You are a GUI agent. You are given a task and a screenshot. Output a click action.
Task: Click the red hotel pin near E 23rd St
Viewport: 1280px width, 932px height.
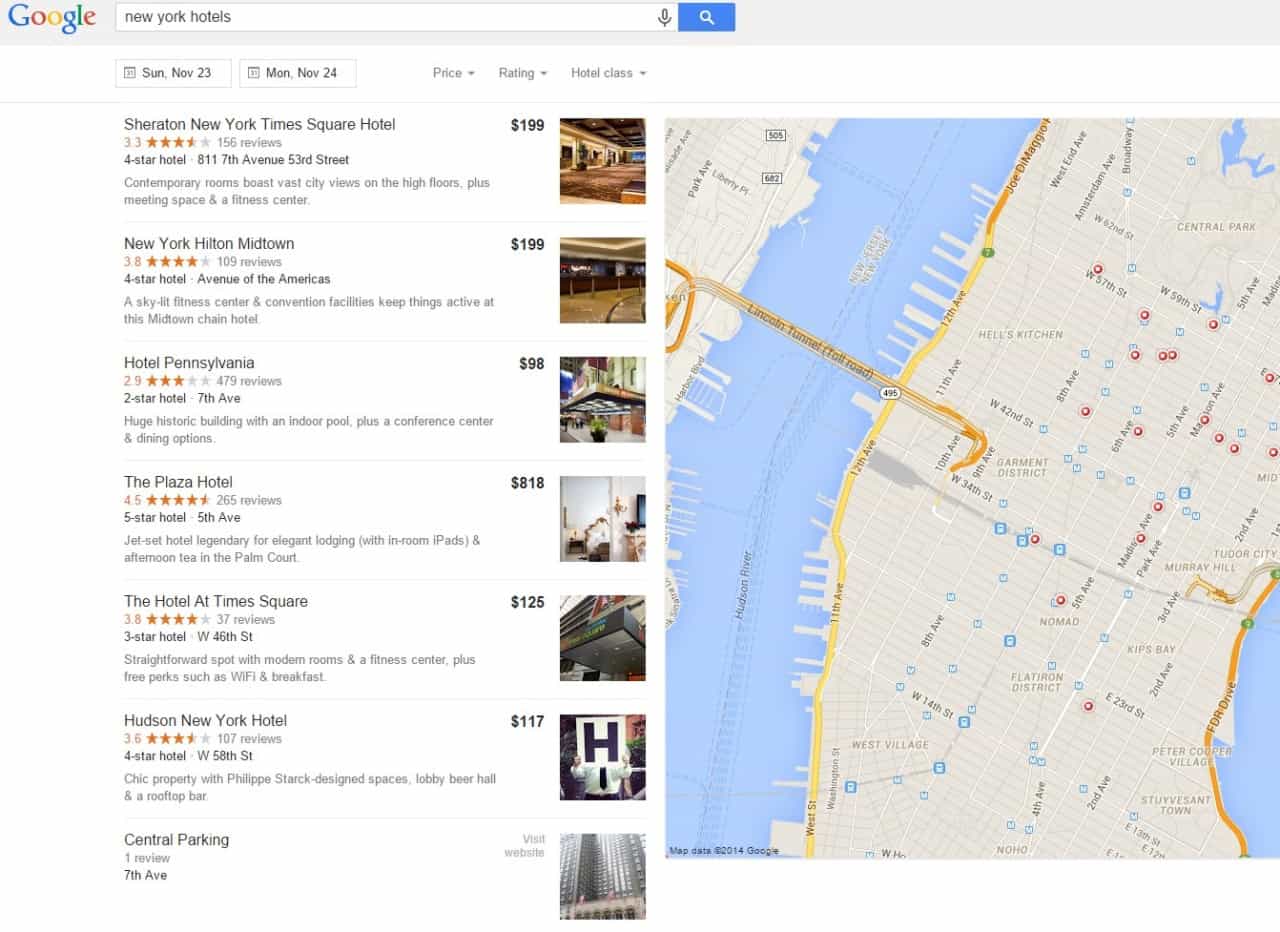click(x=1088, y=706)
